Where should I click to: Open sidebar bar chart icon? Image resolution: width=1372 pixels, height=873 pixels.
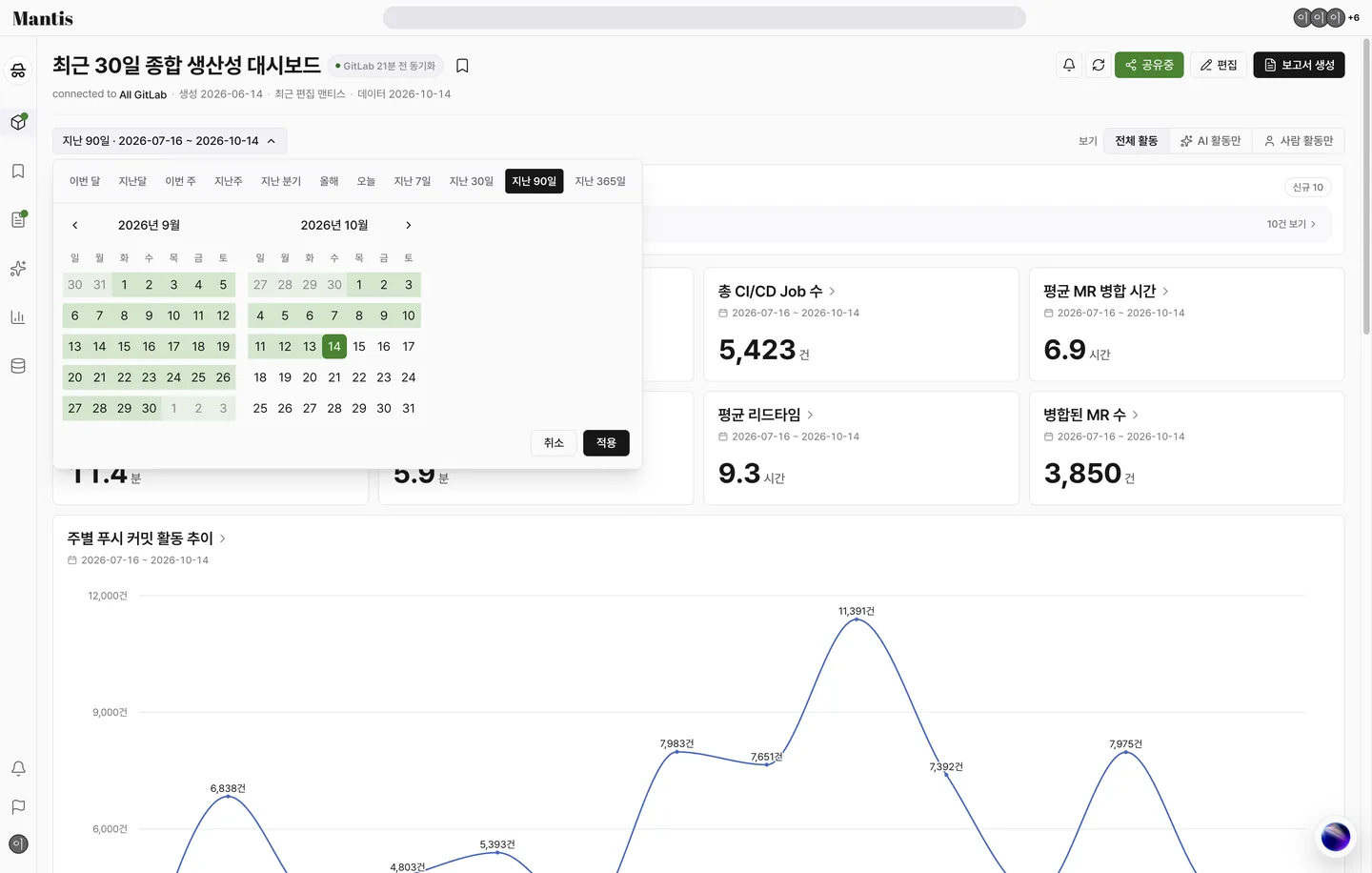18,317
